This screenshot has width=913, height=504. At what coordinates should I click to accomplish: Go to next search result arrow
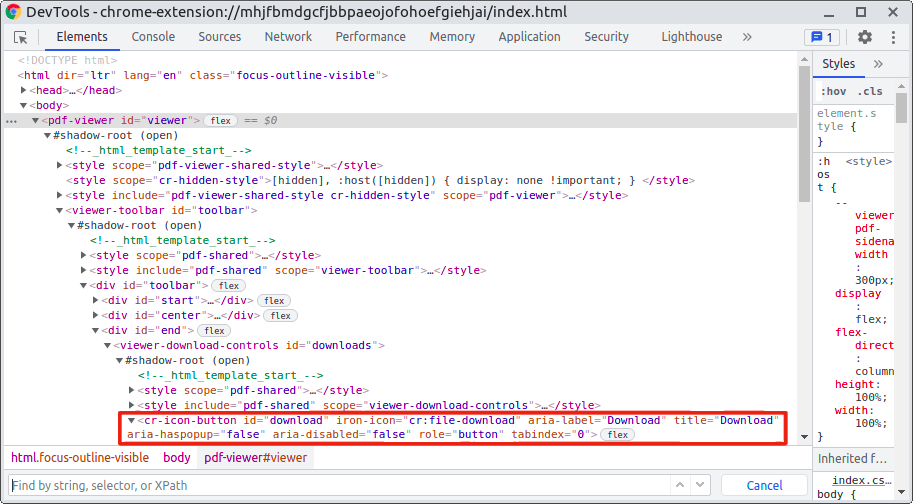pyautogui.click(x=700, y=485)
